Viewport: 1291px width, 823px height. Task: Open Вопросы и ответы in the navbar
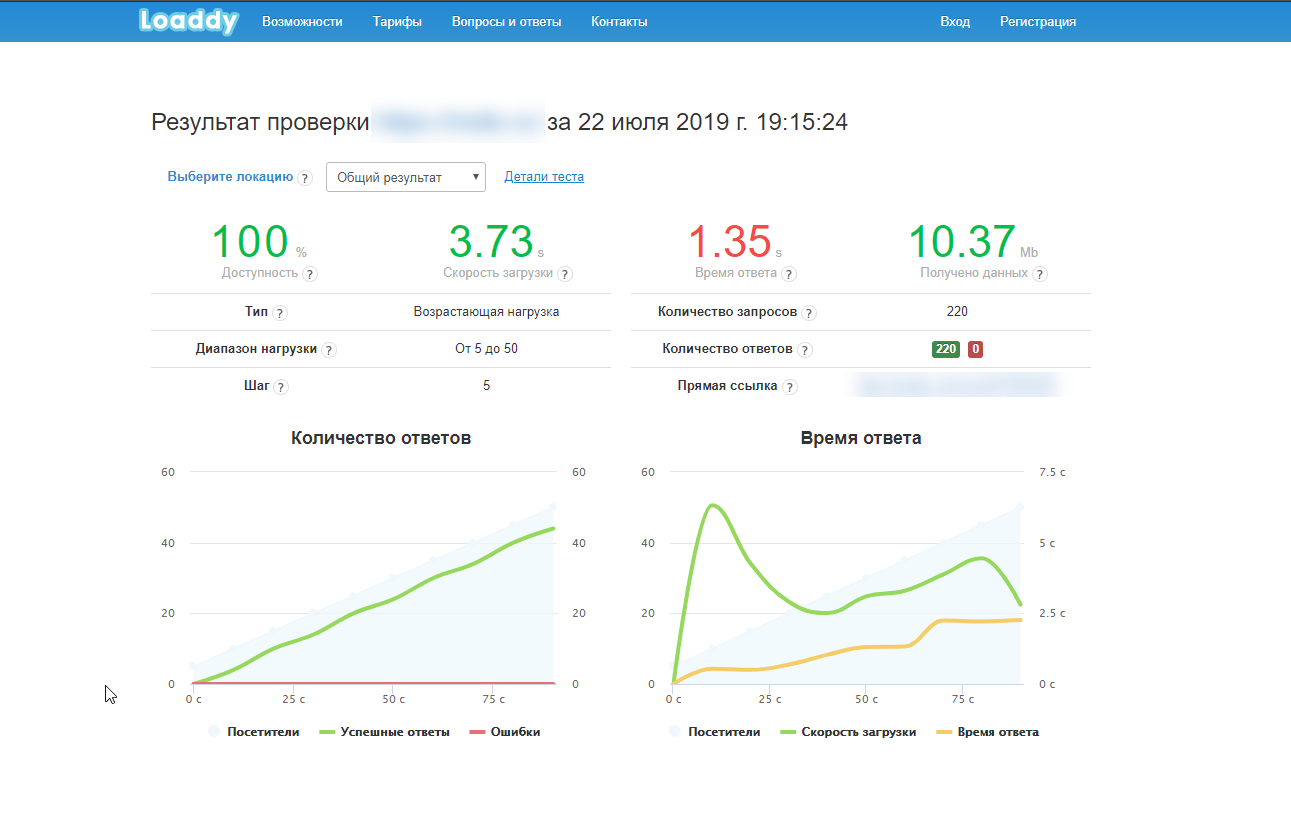pos(506,21)
